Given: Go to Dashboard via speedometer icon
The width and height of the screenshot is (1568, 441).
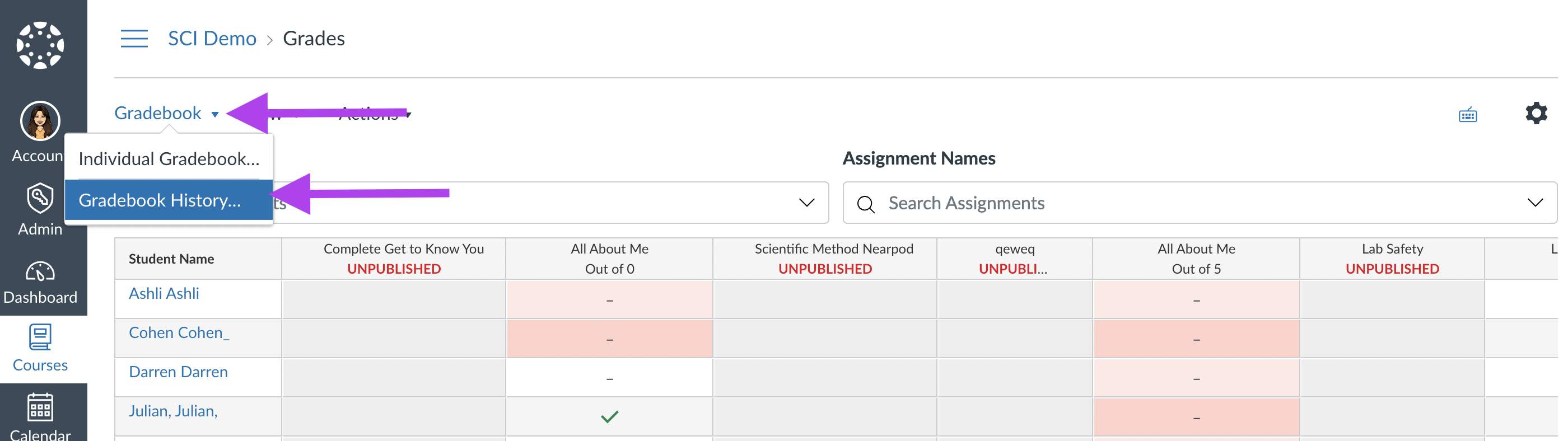Looking at the screenshot, I should (40, 271).
